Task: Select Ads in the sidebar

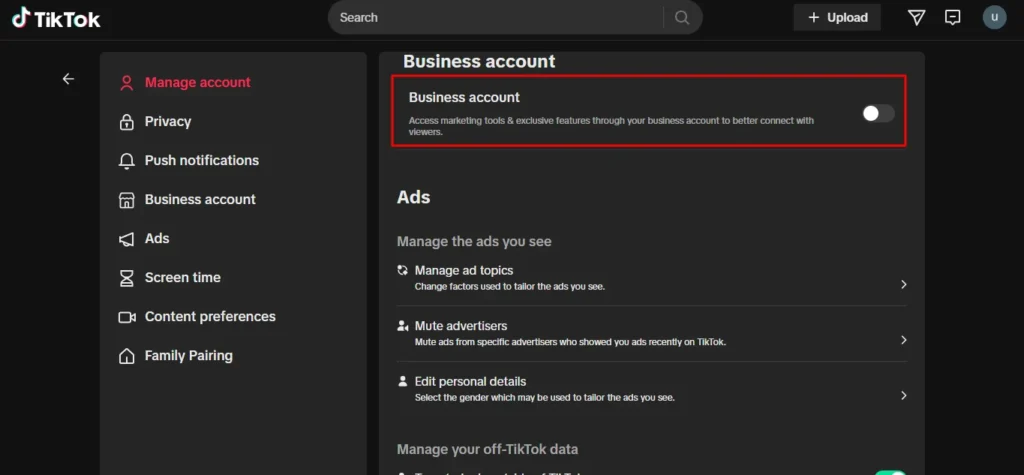Action: [157, 239]
